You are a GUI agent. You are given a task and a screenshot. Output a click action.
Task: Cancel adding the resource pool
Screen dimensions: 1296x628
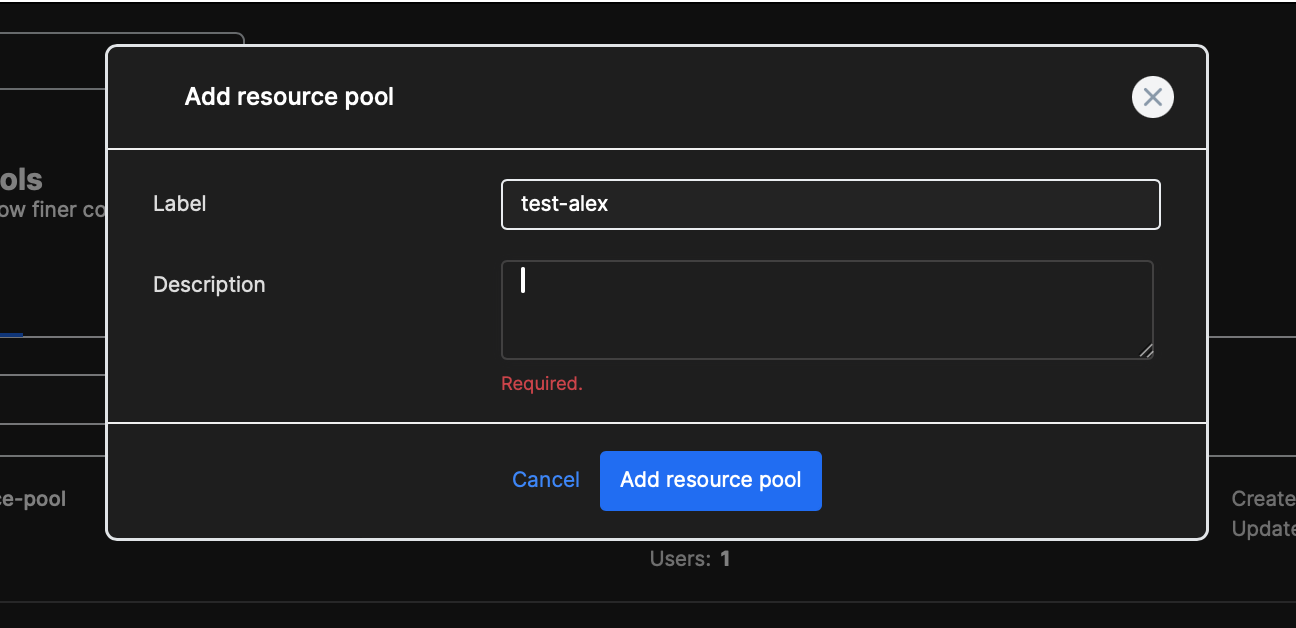pyautogui.click(x=545, y=480)
